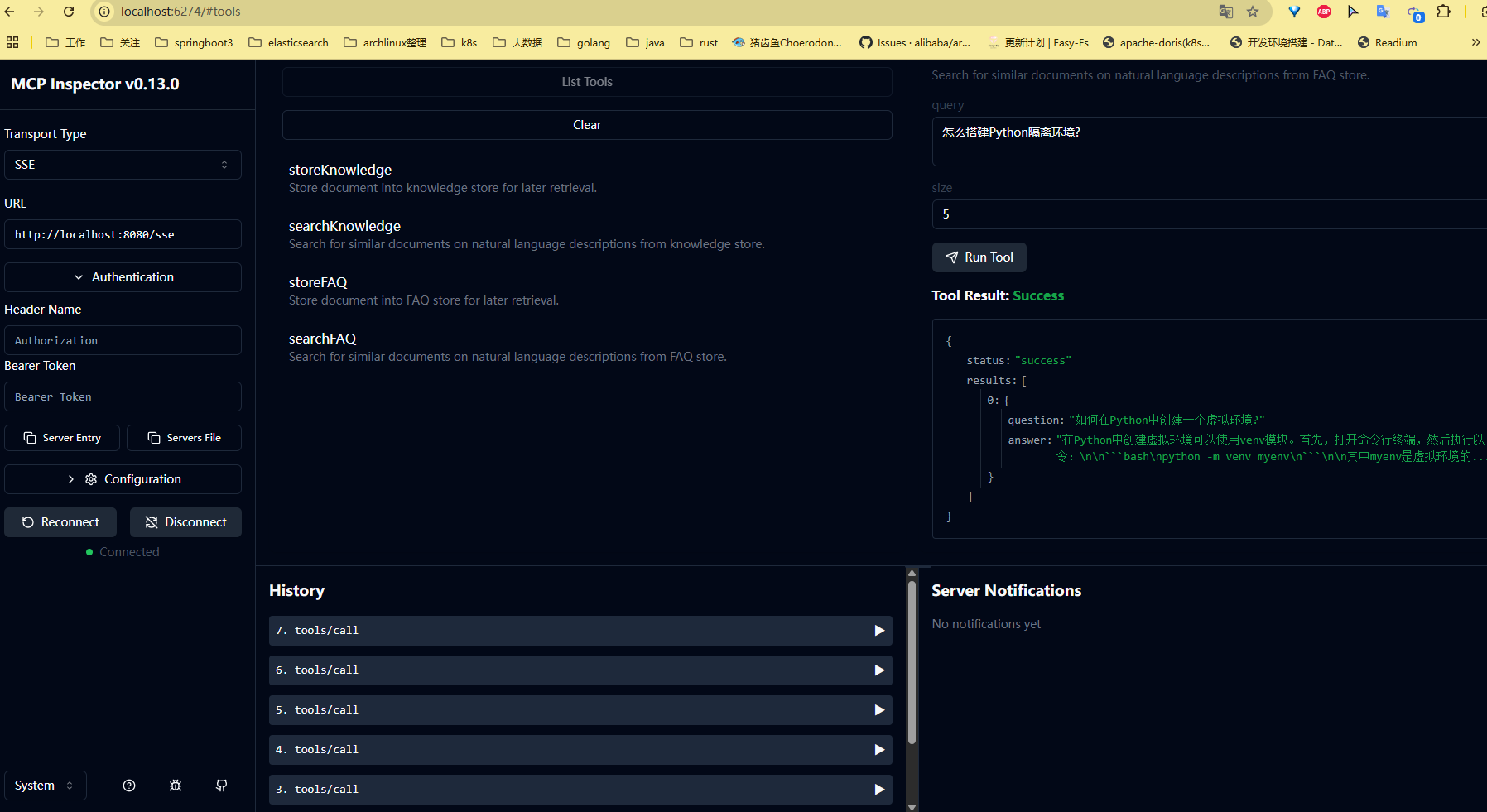Expand the Configuration section
Image resolution: width=1487 pixels, height=812 pixels.
click(x=123, y=479)
